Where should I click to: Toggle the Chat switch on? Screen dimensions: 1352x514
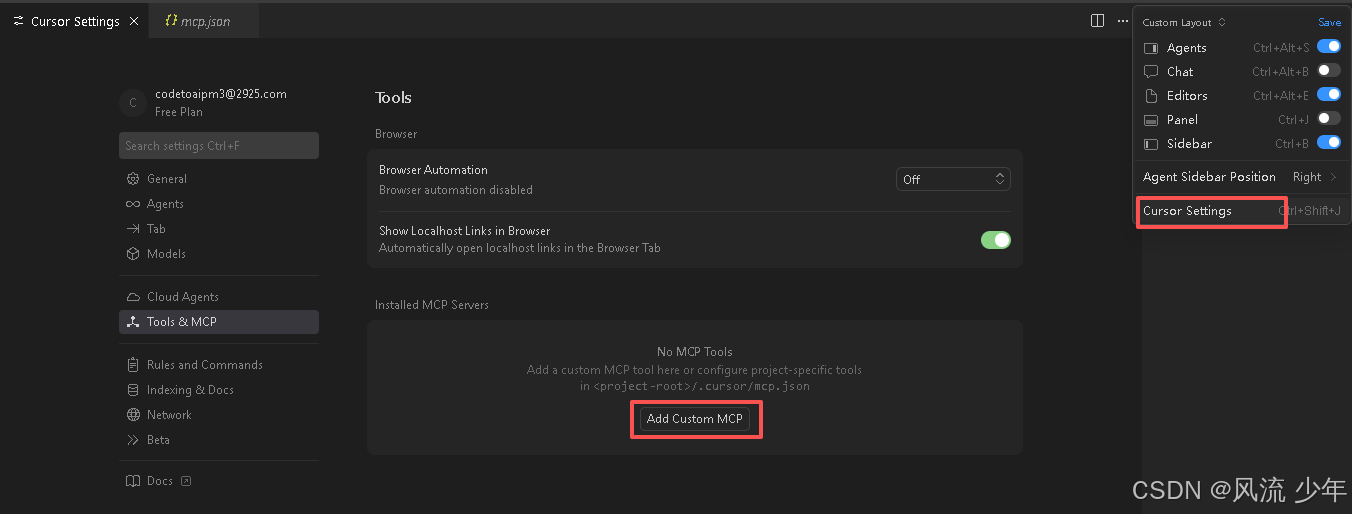point(1328,70)
